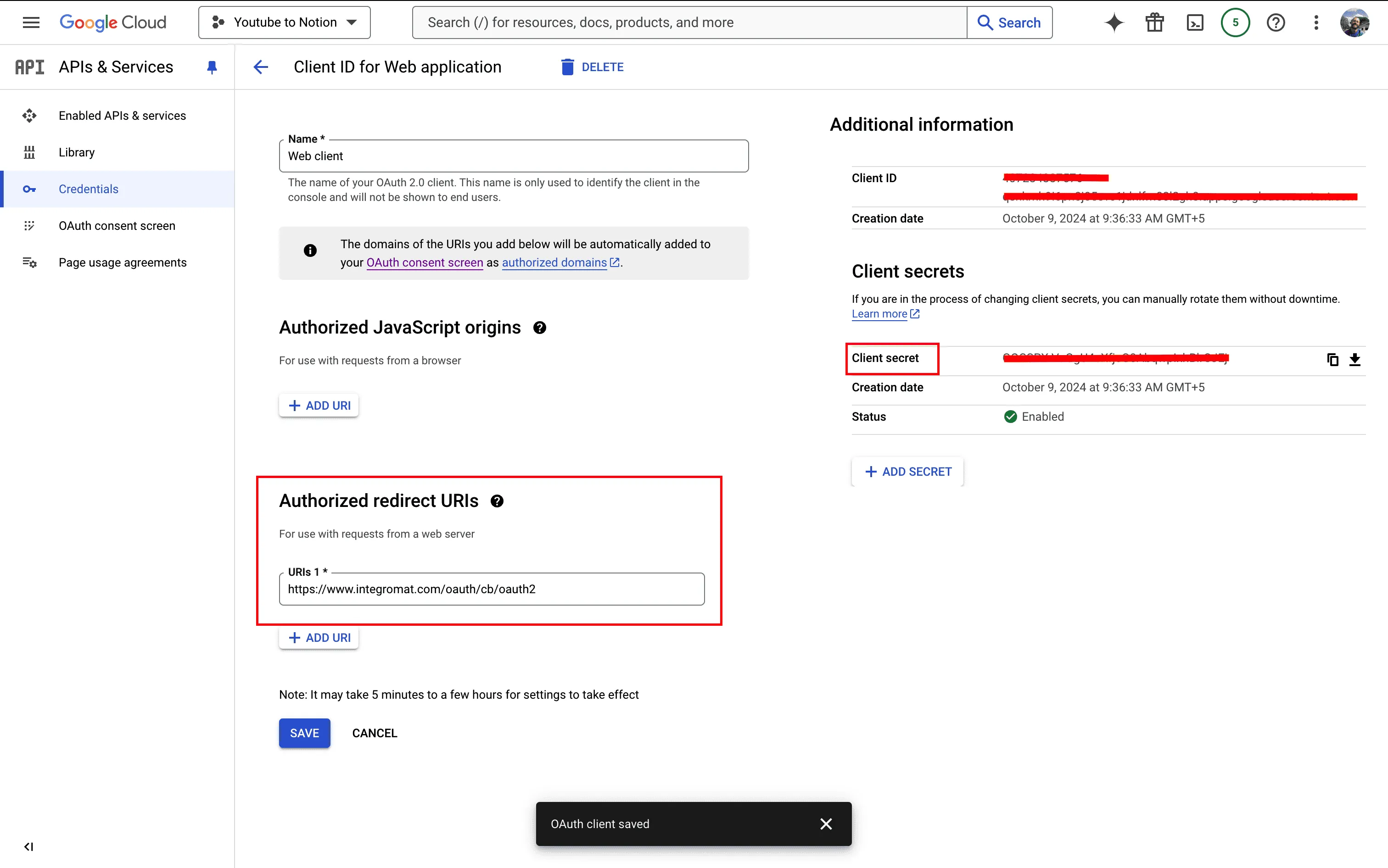Click the Enabled APIs icon in sidebar
Screen dimensions: 1388x868
(x=29, y=116)
